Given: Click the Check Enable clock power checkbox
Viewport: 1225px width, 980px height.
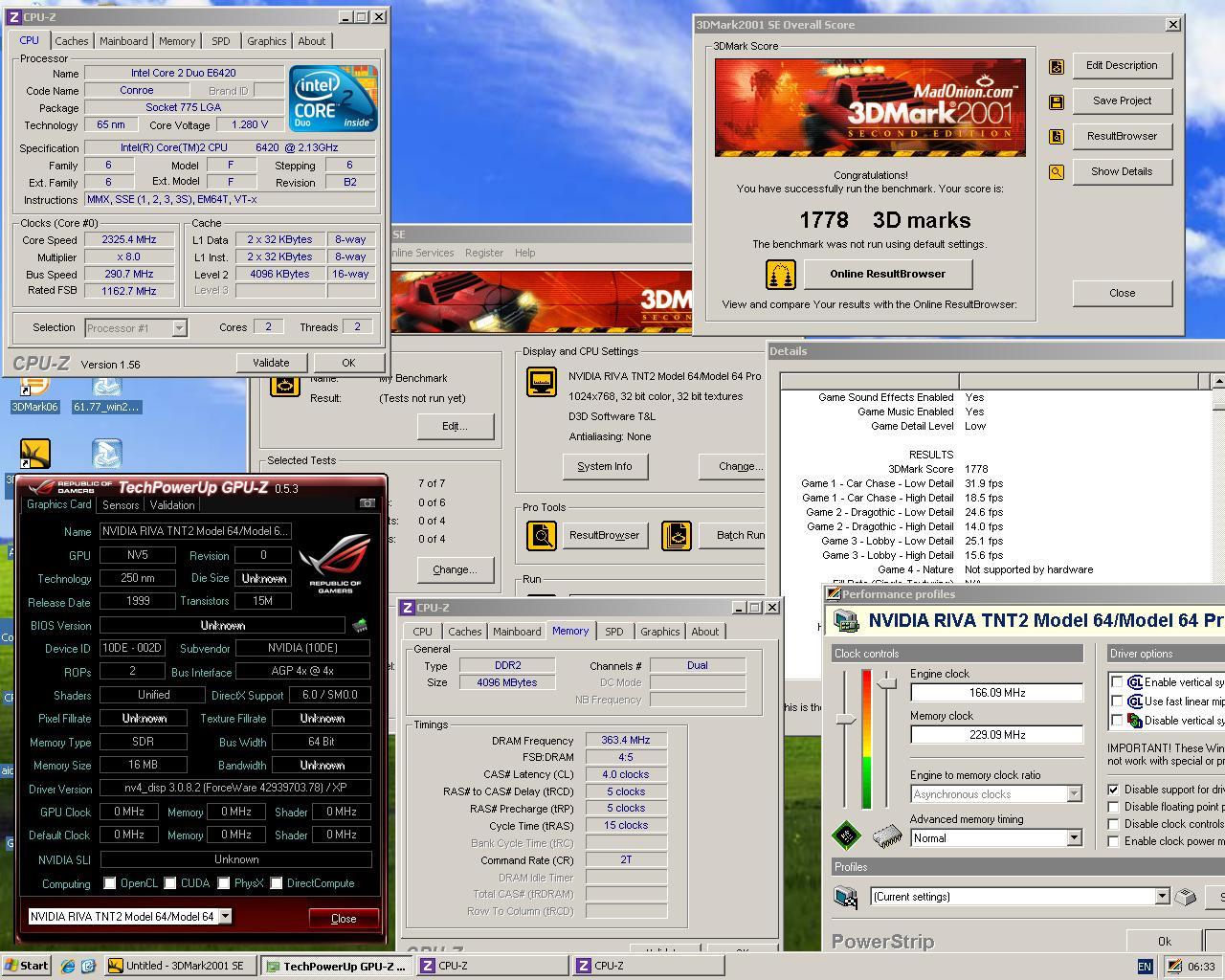Looking at the screenshot, I should (1113, 841).
